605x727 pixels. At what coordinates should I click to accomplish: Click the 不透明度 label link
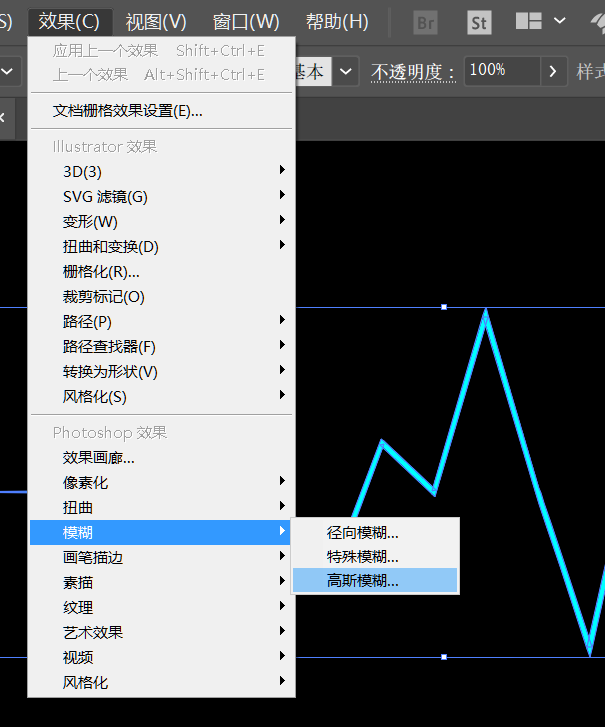(x=413, y=72)
